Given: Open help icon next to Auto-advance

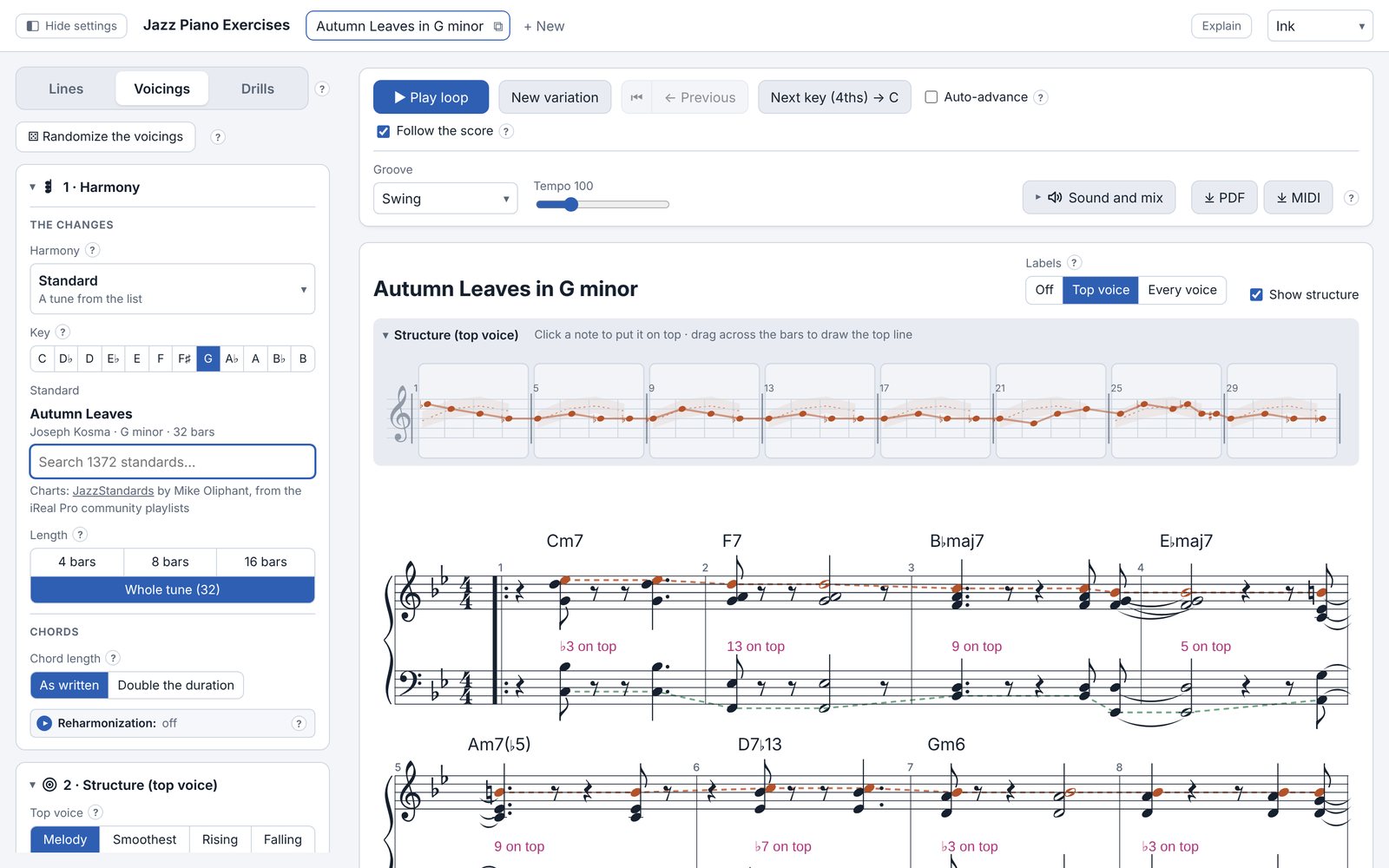Looking at the screenshot, I should click(1041, 97).
